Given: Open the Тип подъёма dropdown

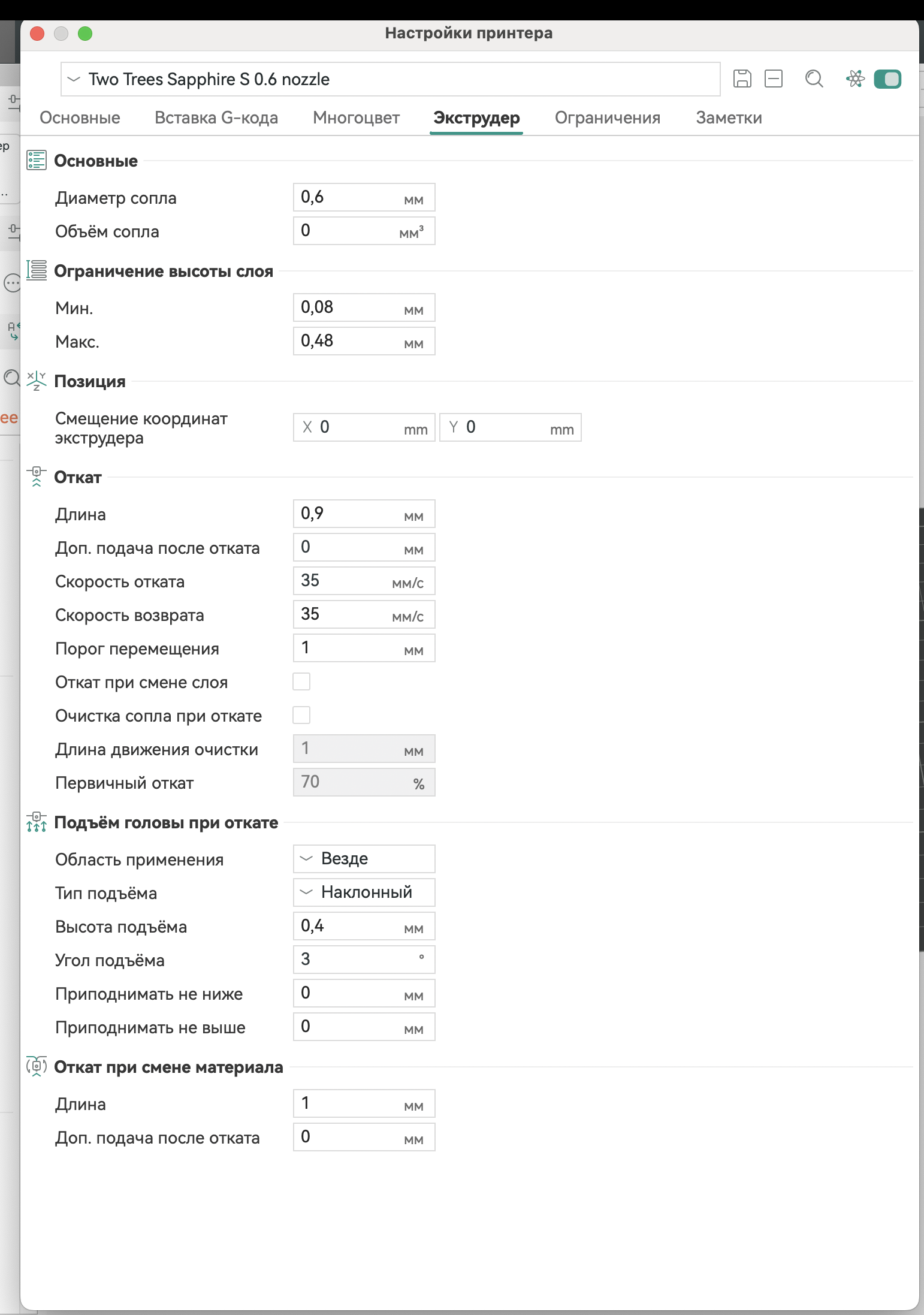Looking at the screenshot, I should pyautogui.click(x=364, y=892).
